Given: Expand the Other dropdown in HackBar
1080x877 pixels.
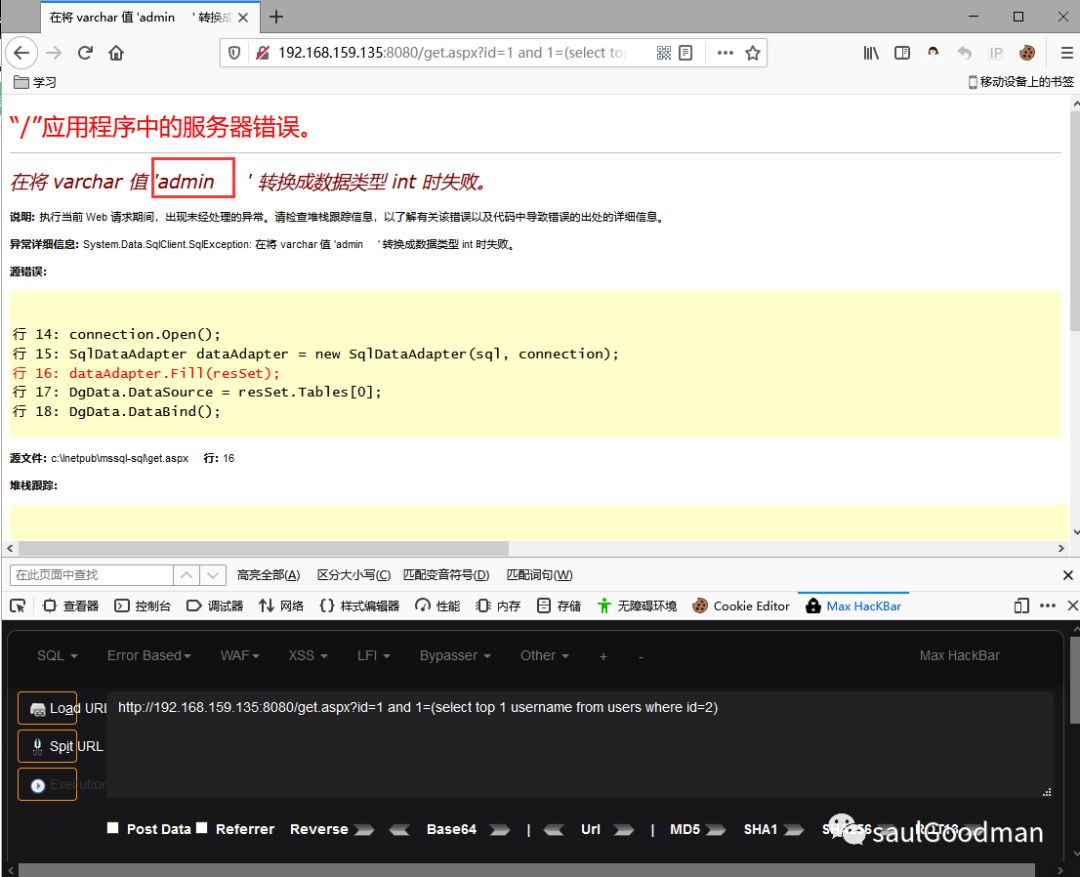Looking at the screenshot, I should (x=544, y=655).
